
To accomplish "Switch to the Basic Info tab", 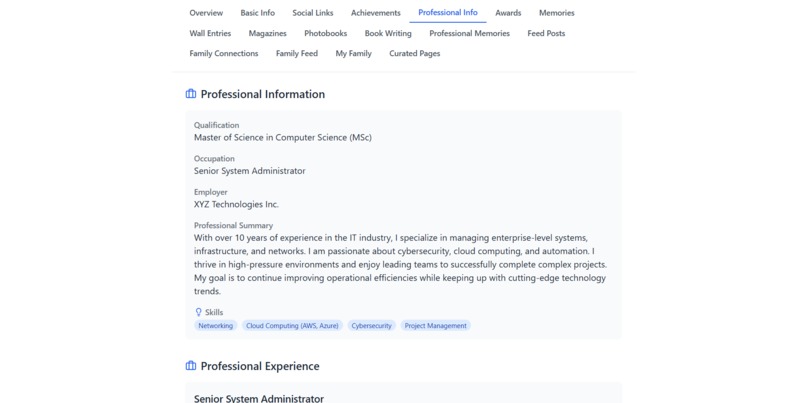I will pyautogui.click(x=258, y=13).
